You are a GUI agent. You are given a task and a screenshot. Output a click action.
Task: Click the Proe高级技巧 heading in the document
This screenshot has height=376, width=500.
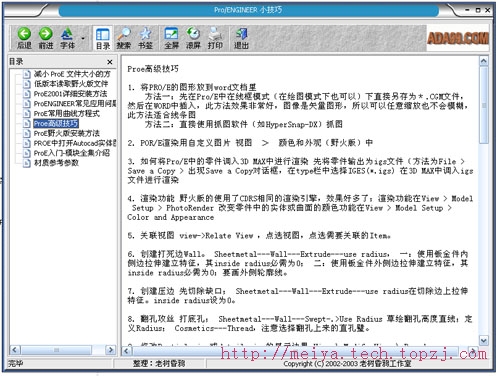[153, 69]
